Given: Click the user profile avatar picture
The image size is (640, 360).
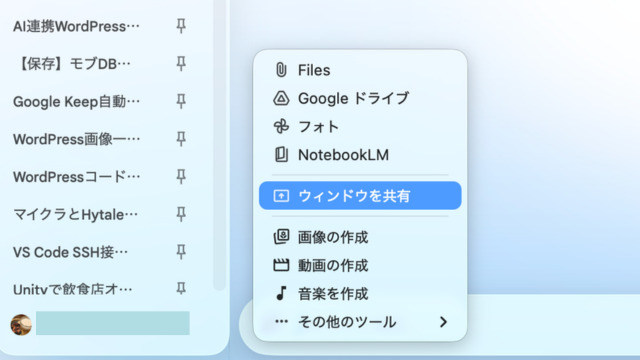Looking at the screenshot, I should click(x=21, y=325).
